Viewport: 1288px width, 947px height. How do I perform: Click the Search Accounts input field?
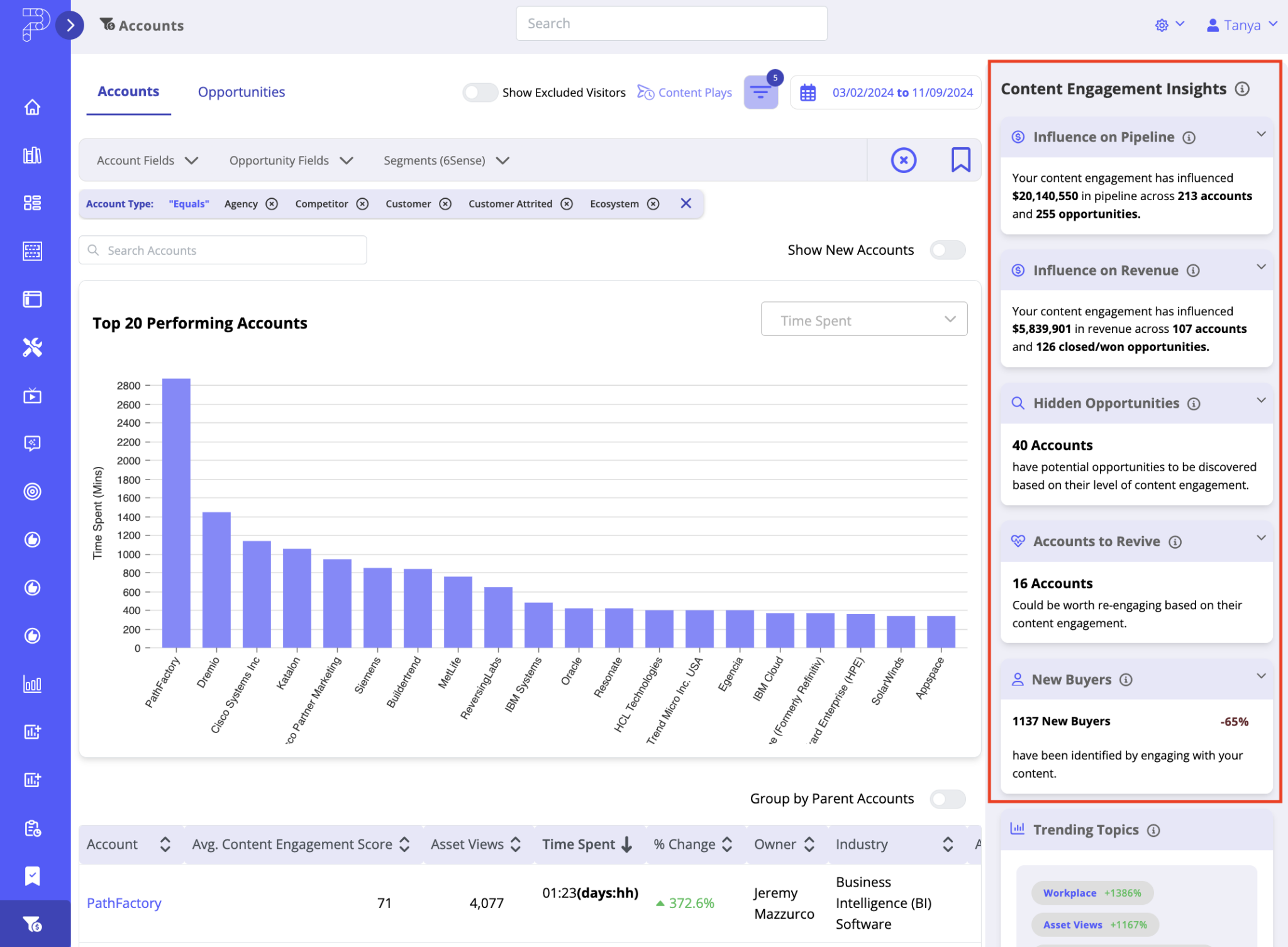point(223,250)
